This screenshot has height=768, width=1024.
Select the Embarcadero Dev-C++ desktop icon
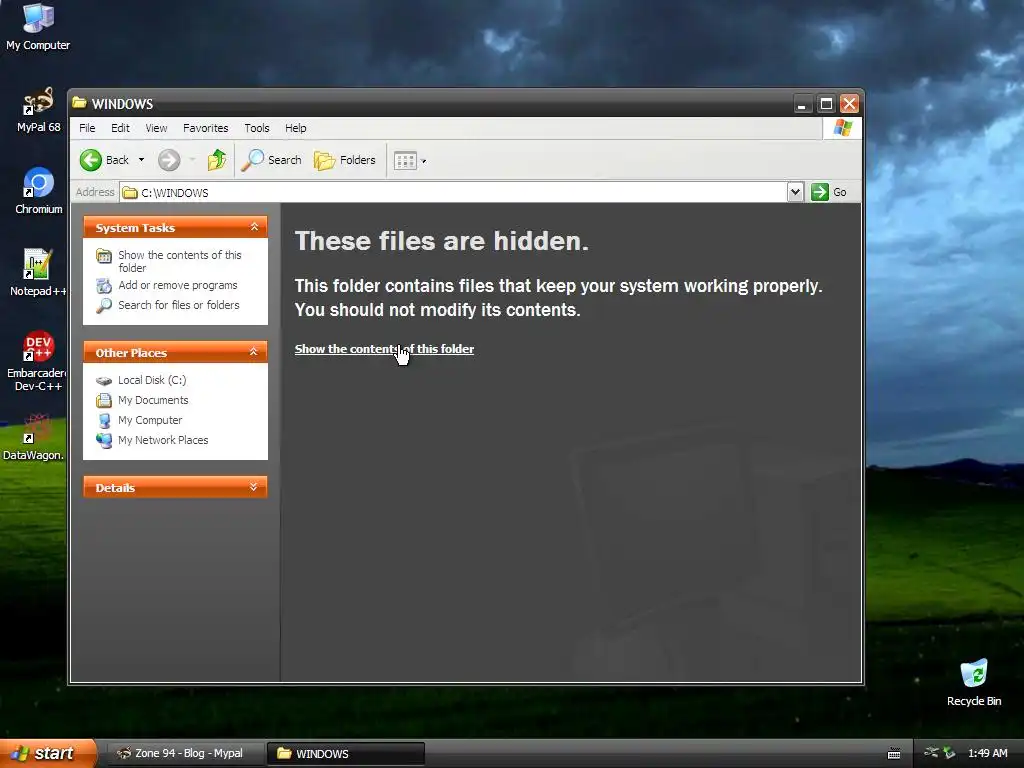pyautogui.click(x=37, y=360)
